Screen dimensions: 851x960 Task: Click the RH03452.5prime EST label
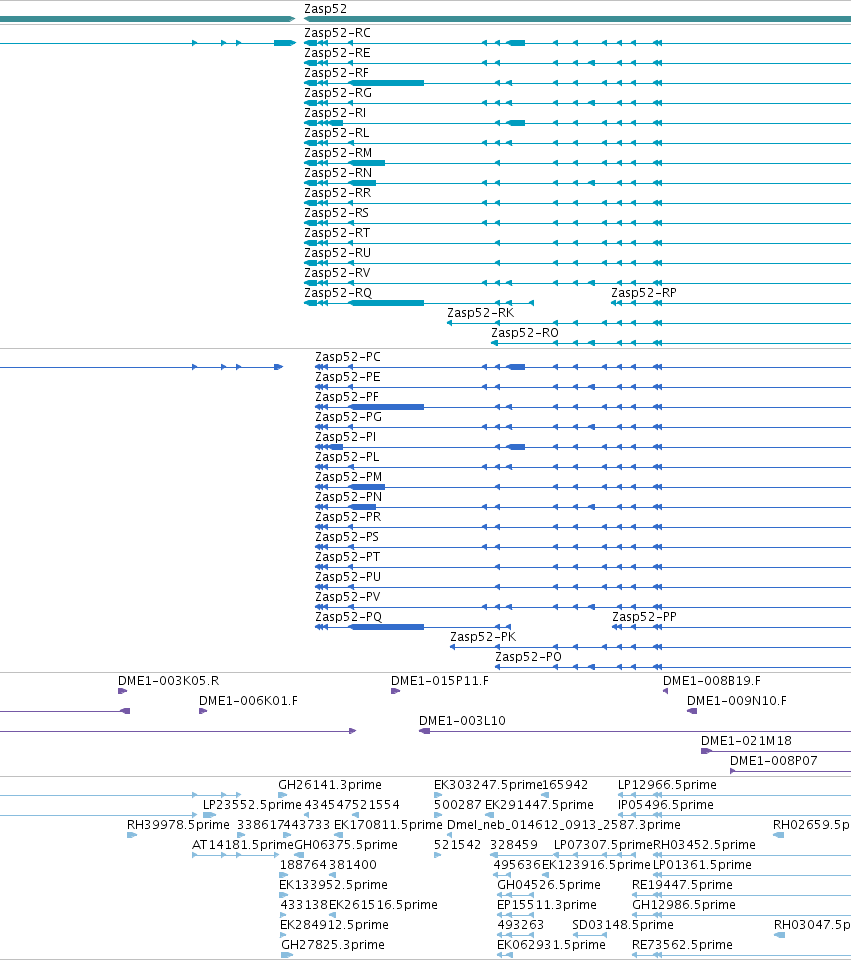[705, 845]
